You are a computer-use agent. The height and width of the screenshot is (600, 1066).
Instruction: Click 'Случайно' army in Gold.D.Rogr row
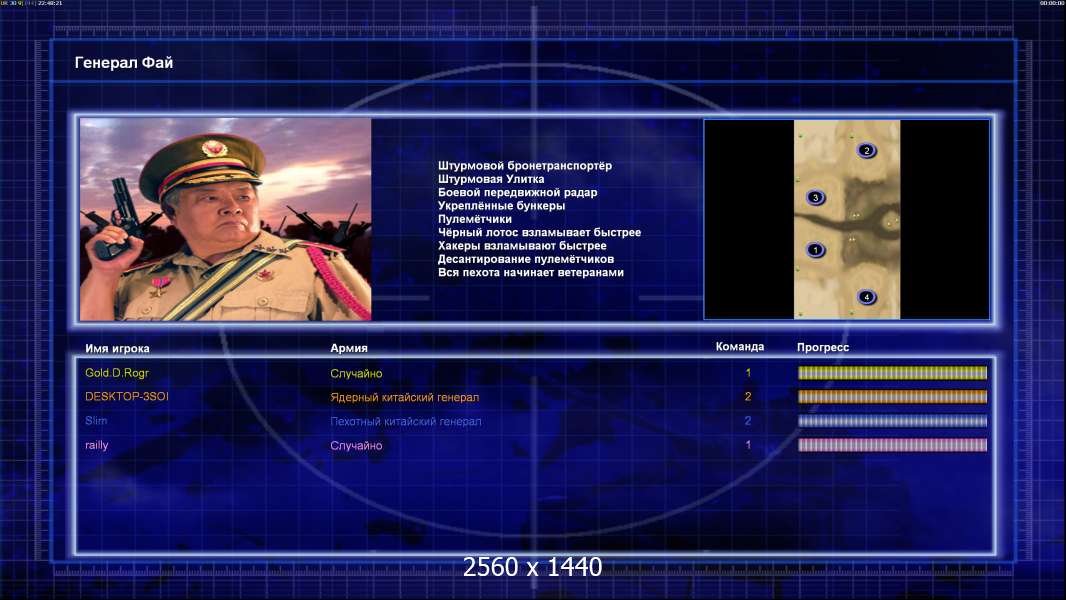[356, 374]
